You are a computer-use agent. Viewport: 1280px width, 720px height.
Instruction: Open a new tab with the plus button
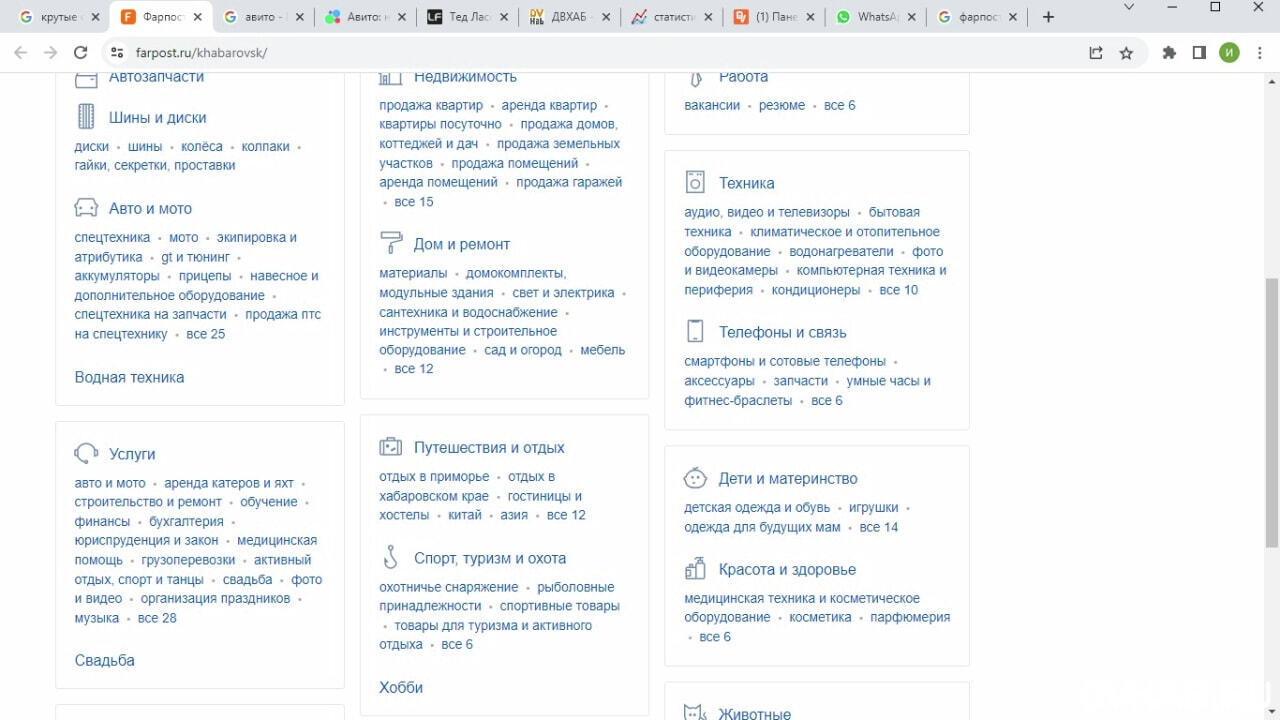coord(1048,17)
